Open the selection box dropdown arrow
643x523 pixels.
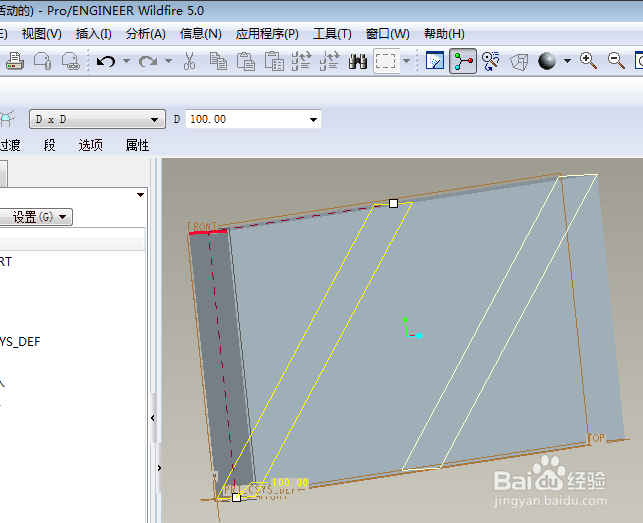click(x=406, y=61)
